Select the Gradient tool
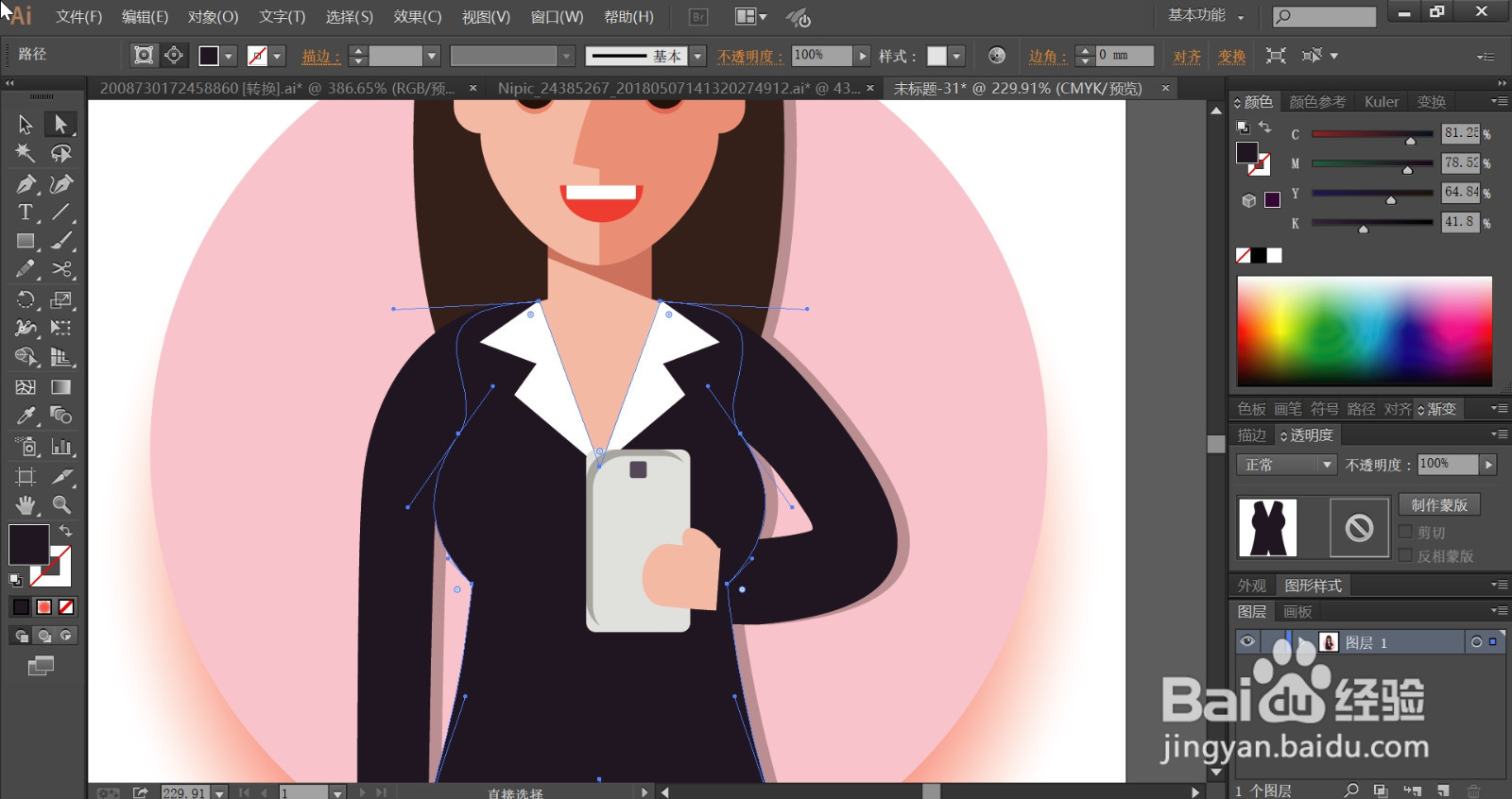The height and width of the screenshot is (799, 1512). click(61, 387)
